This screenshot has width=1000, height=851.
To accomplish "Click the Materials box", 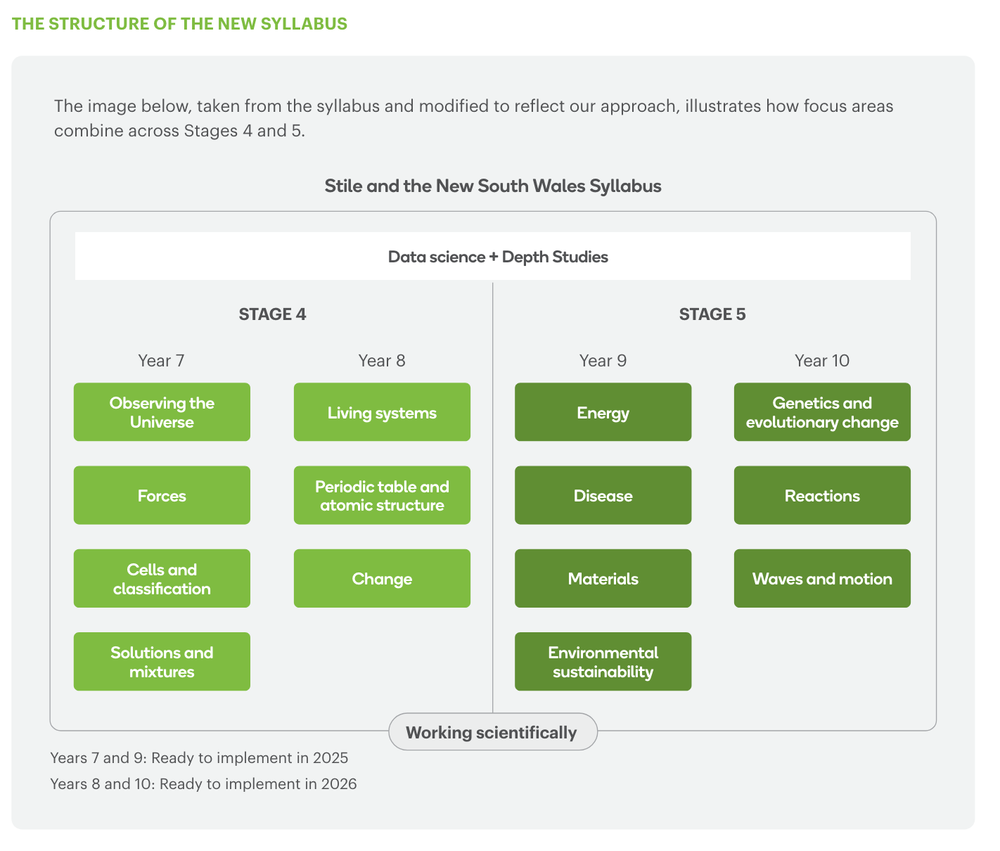I will pyautogui.click(x=603, y=578).
